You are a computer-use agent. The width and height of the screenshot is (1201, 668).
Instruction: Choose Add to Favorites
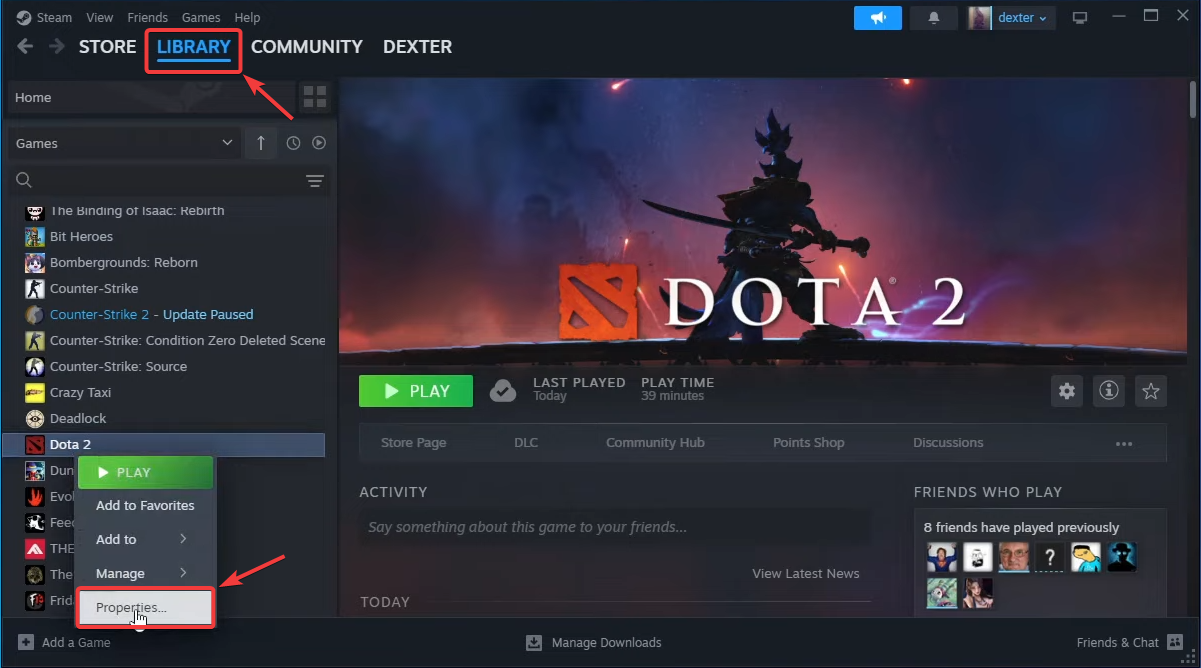pyautogui.click(x=146, y=505)
